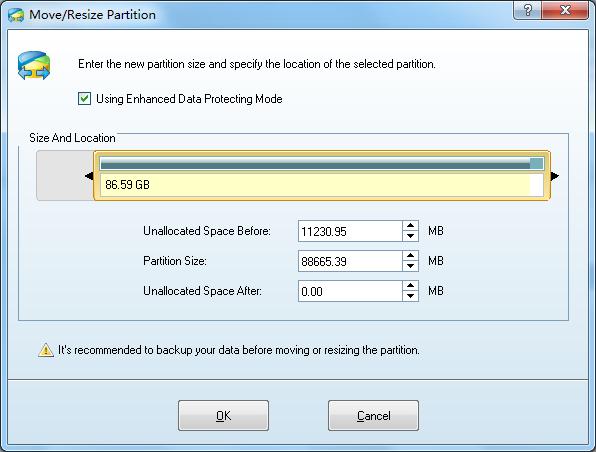The width and height of the screenshot is (596, 452).
Task: Click the help question mark button
Action: click(528, 10)
